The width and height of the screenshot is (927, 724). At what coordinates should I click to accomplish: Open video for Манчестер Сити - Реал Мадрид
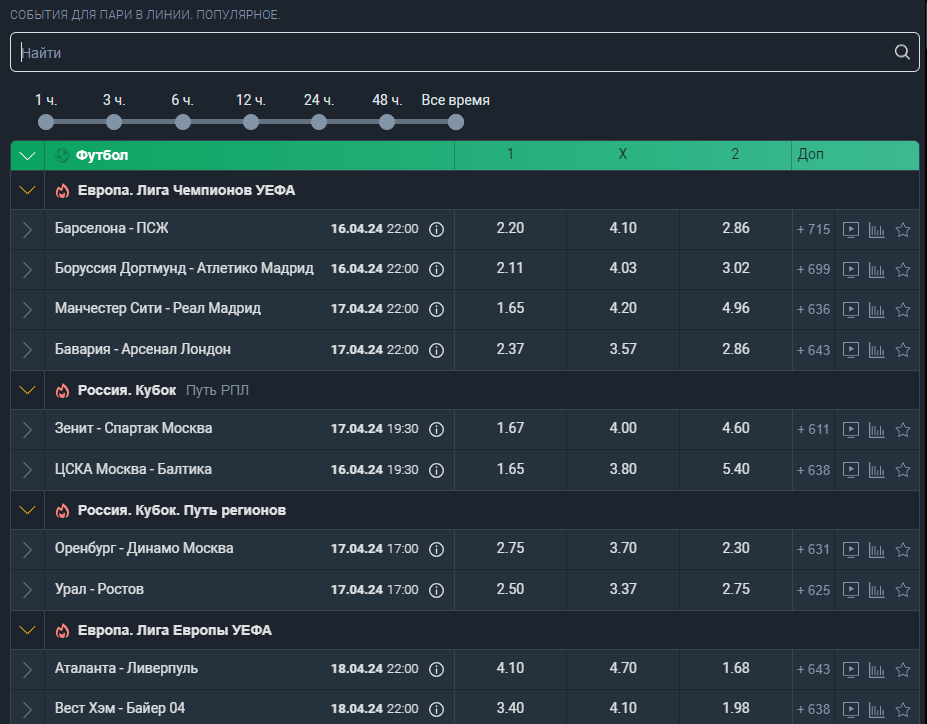851,309
